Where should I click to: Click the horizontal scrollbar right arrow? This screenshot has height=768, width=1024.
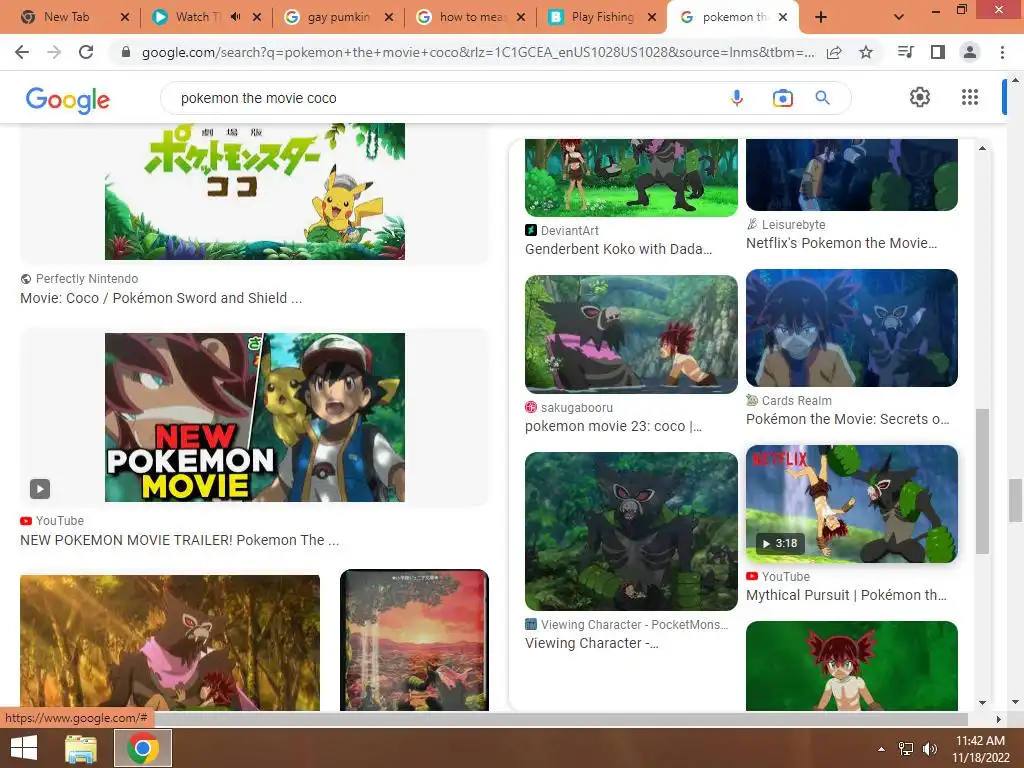[x=998, y=719]
